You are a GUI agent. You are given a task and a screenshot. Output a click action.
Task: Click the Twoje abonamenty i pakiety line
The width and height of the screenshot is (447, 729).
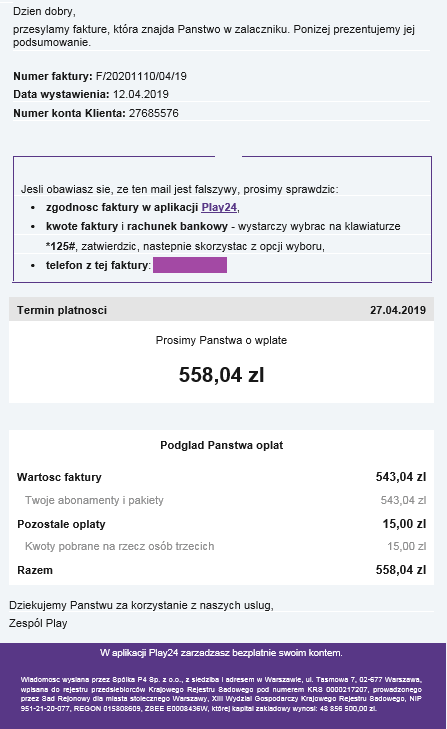tap(94, 500)
